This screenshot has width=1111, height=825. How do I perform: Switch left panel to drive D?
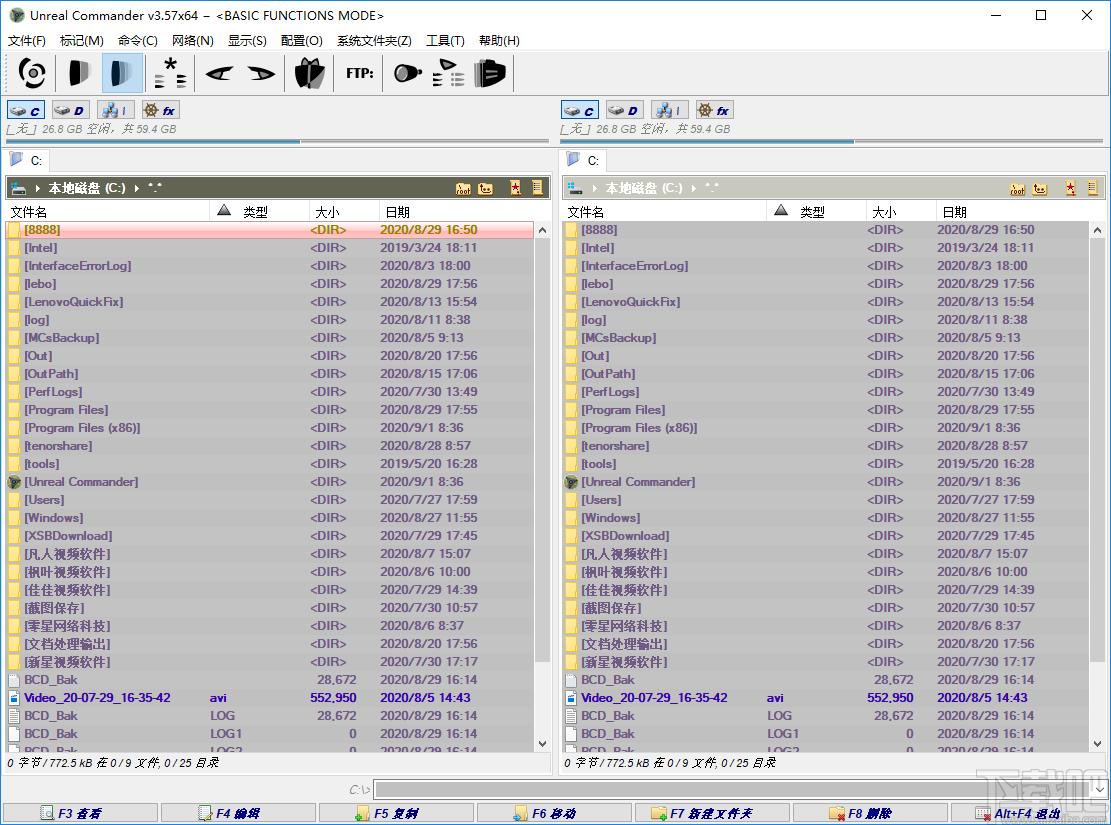pyautogui.click(x=69, y=111)
